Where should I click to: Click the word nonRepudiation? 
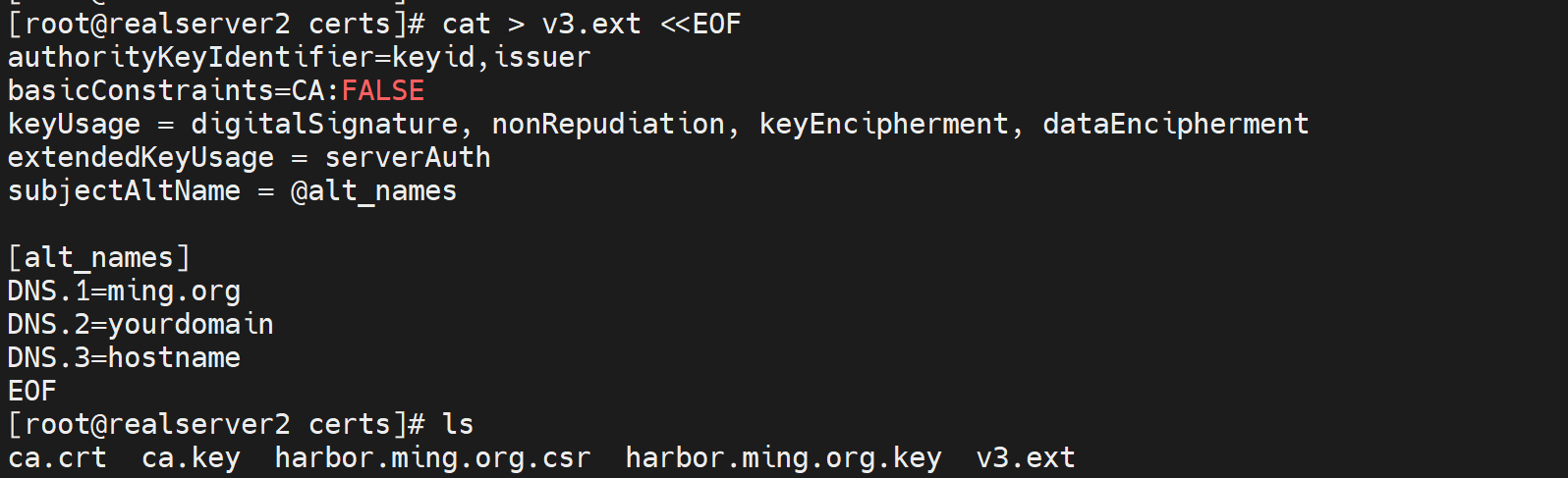tap(608, 125)
